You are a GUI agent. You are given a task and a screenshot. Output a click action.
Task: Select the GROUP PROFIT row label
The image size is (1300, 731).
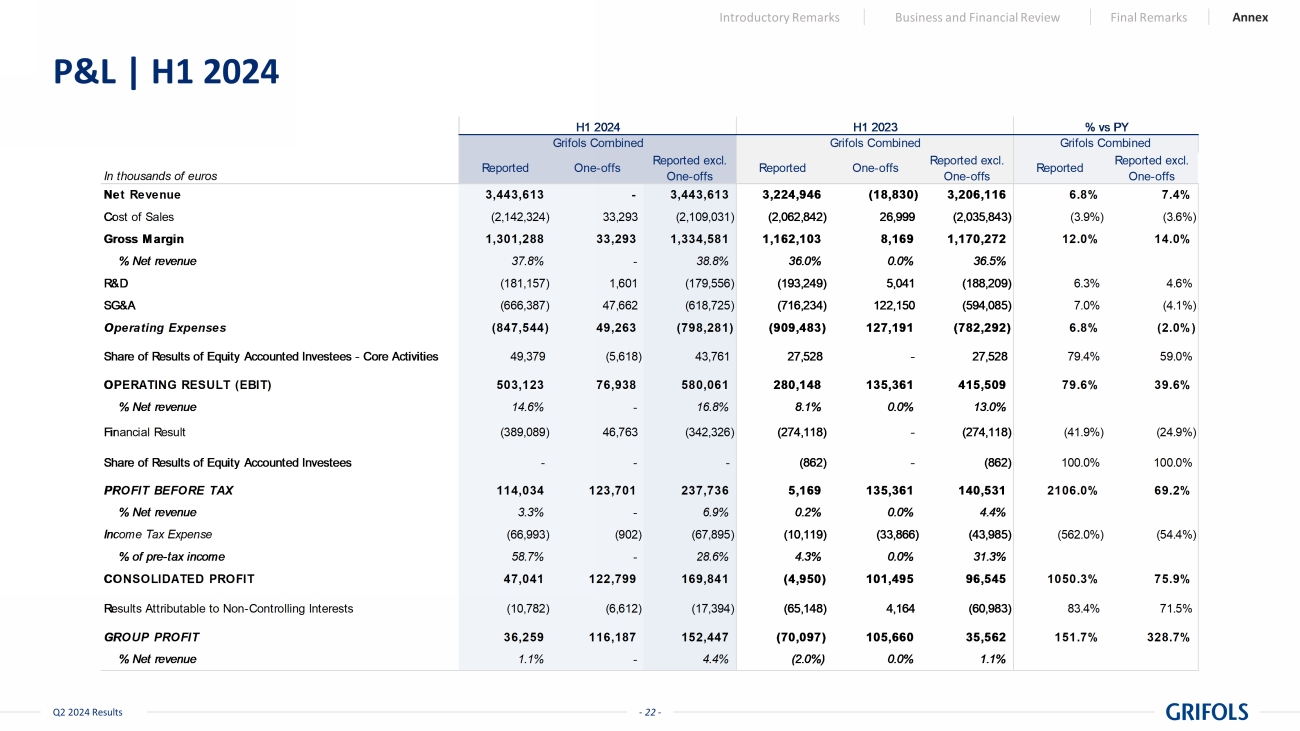click(151, 636)
